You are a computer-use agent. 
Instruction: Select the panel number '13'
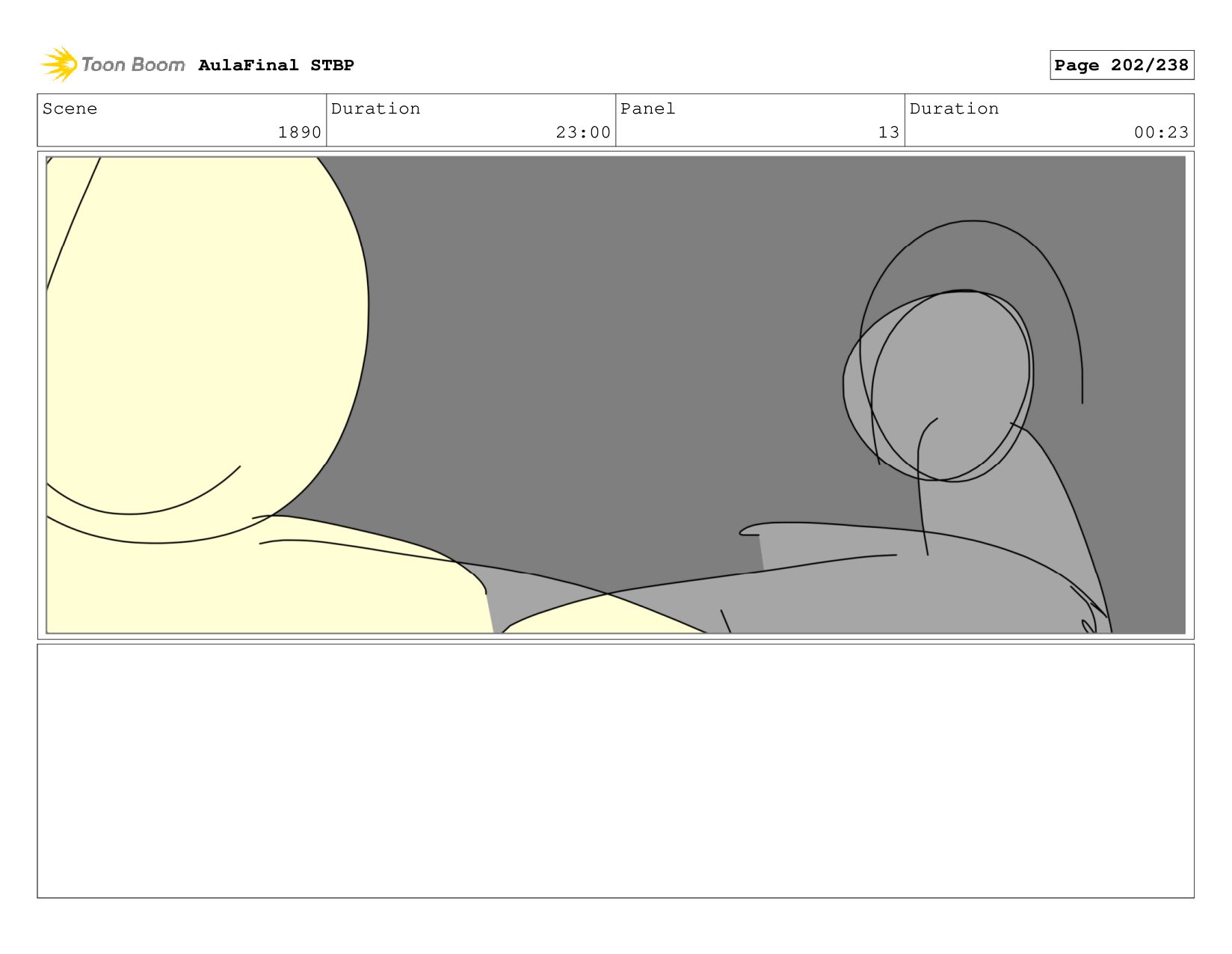pos(888,132)
